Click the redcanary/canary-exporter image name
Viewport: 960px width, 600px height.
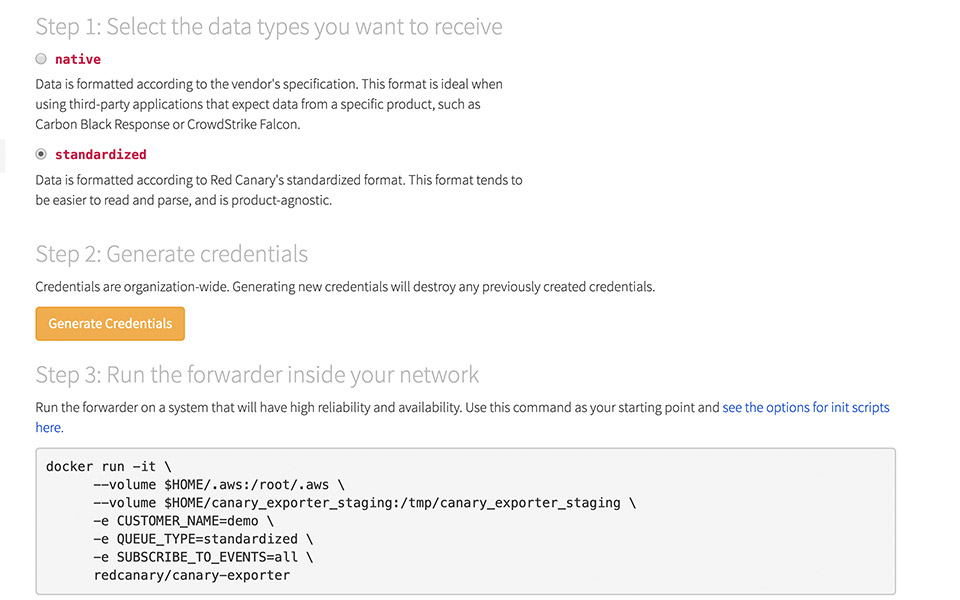point(192,575)
